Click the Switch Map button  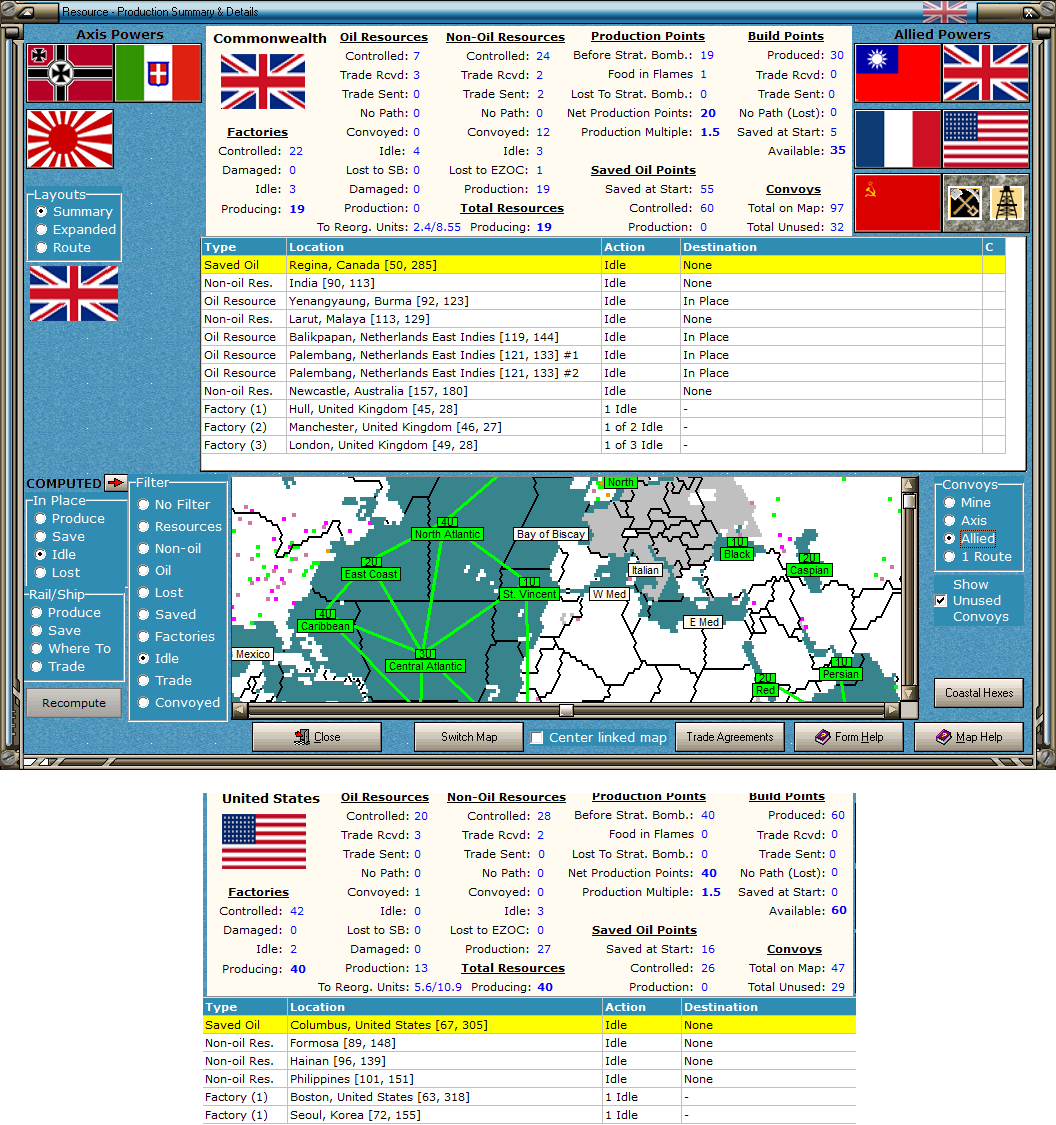pyautogui.click(x=469, y=737)
